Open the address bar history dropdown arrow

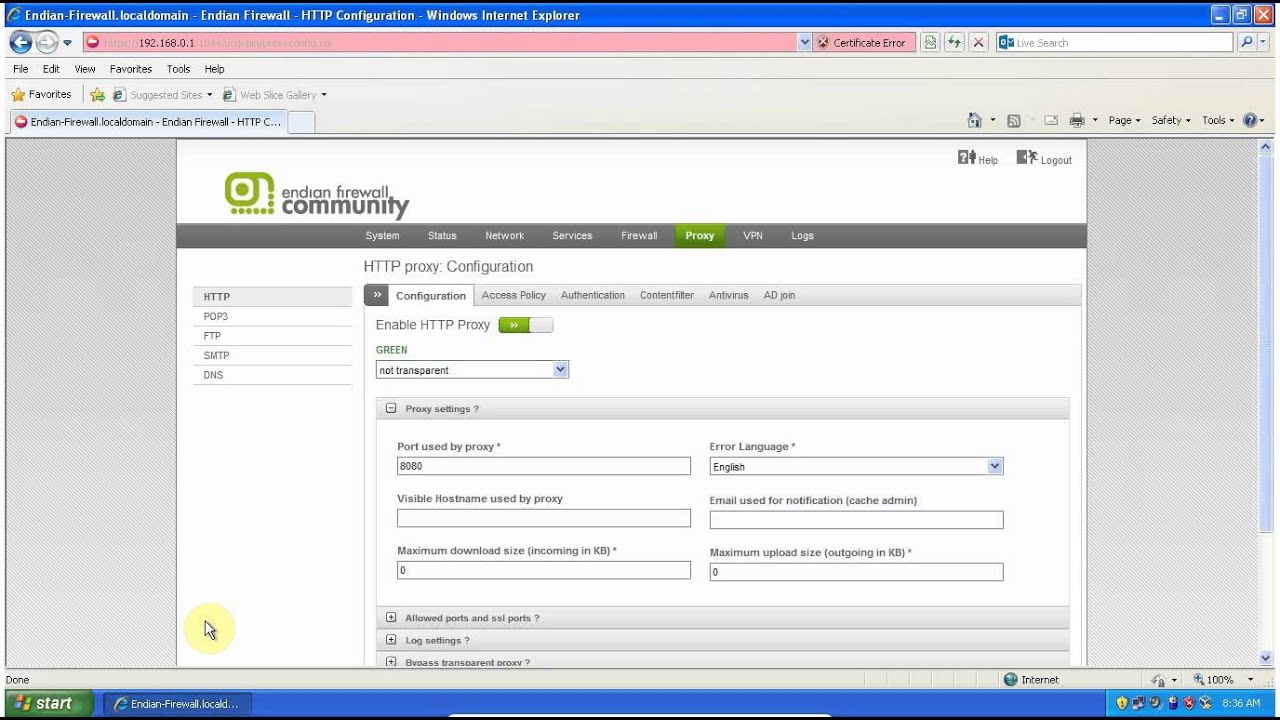805,42
